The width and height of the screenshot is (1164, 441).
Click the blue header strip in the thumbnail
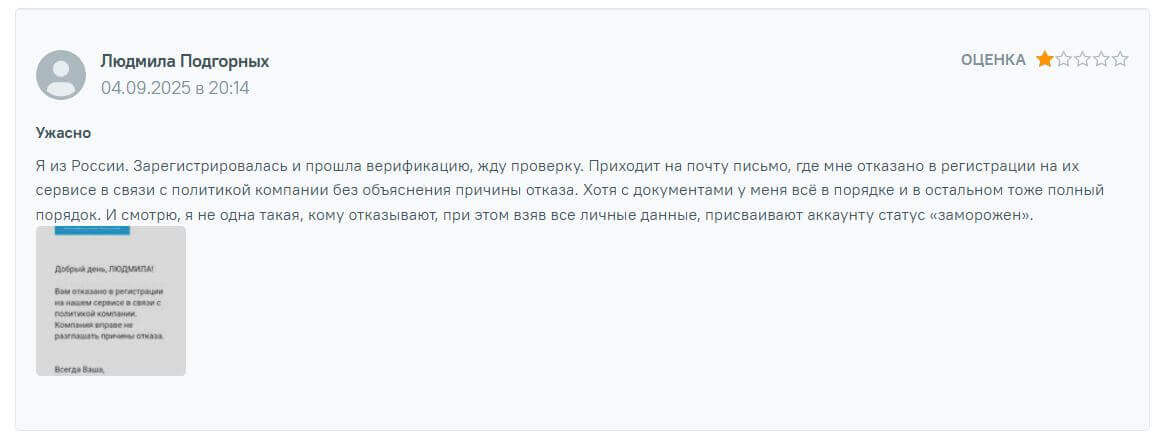coord(93,230)
